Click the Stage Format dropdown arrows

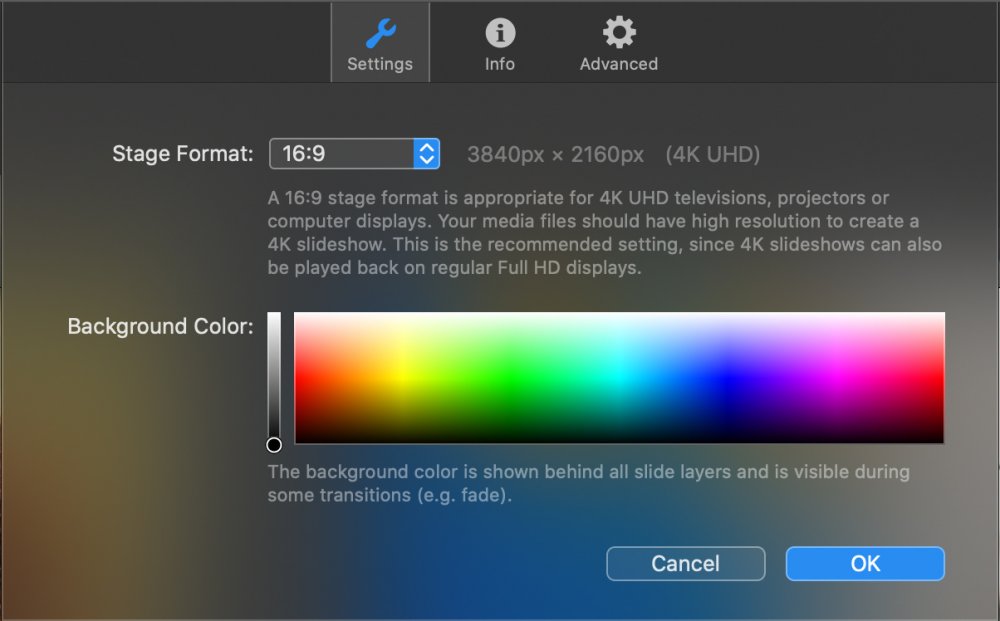coord(427,154)
